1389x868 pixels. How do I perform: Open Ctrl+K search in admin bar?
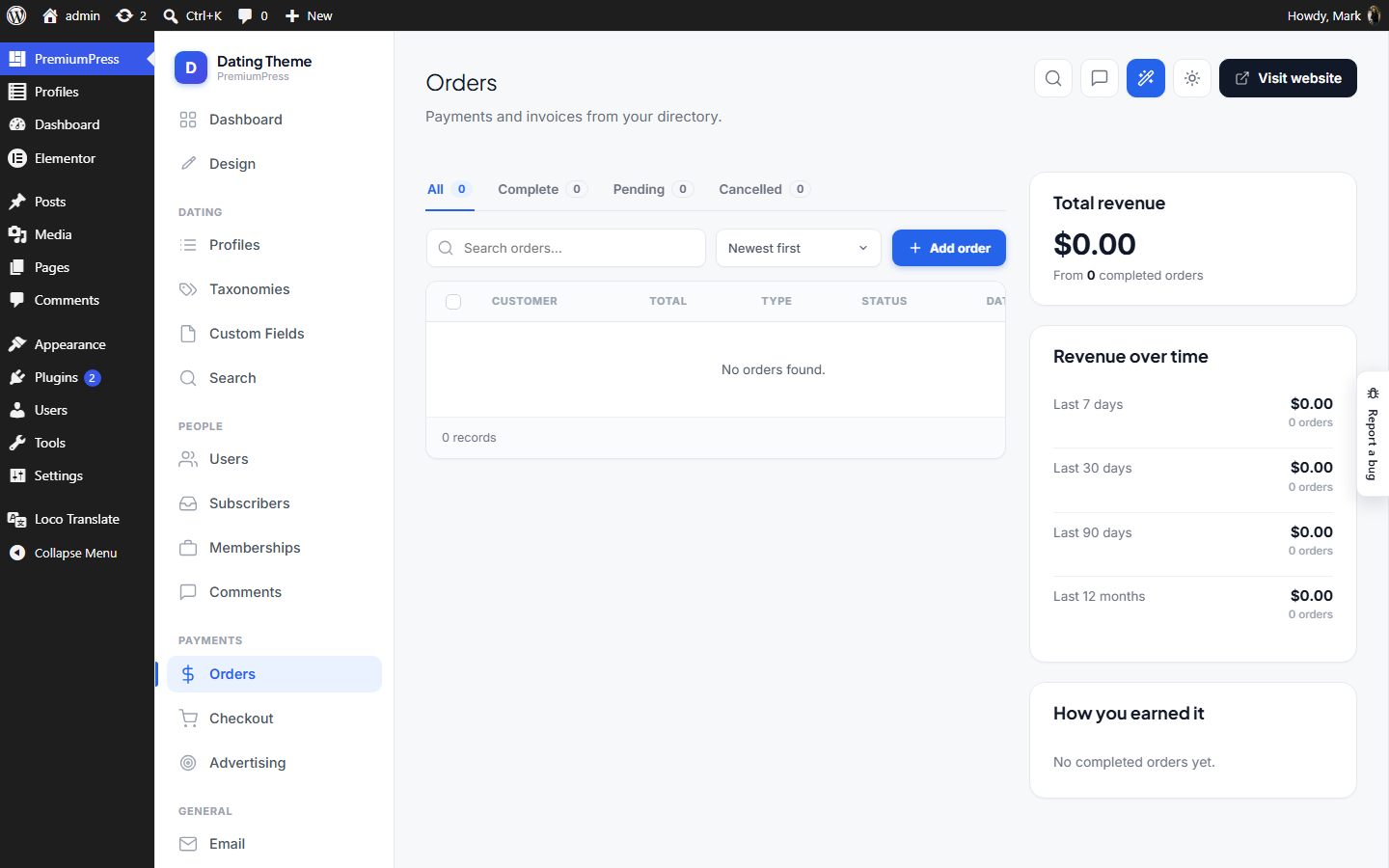[193, 15]
